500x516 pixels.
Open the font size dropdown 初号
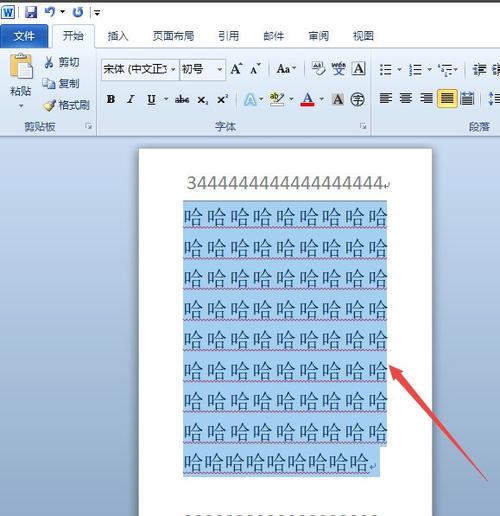203,69
